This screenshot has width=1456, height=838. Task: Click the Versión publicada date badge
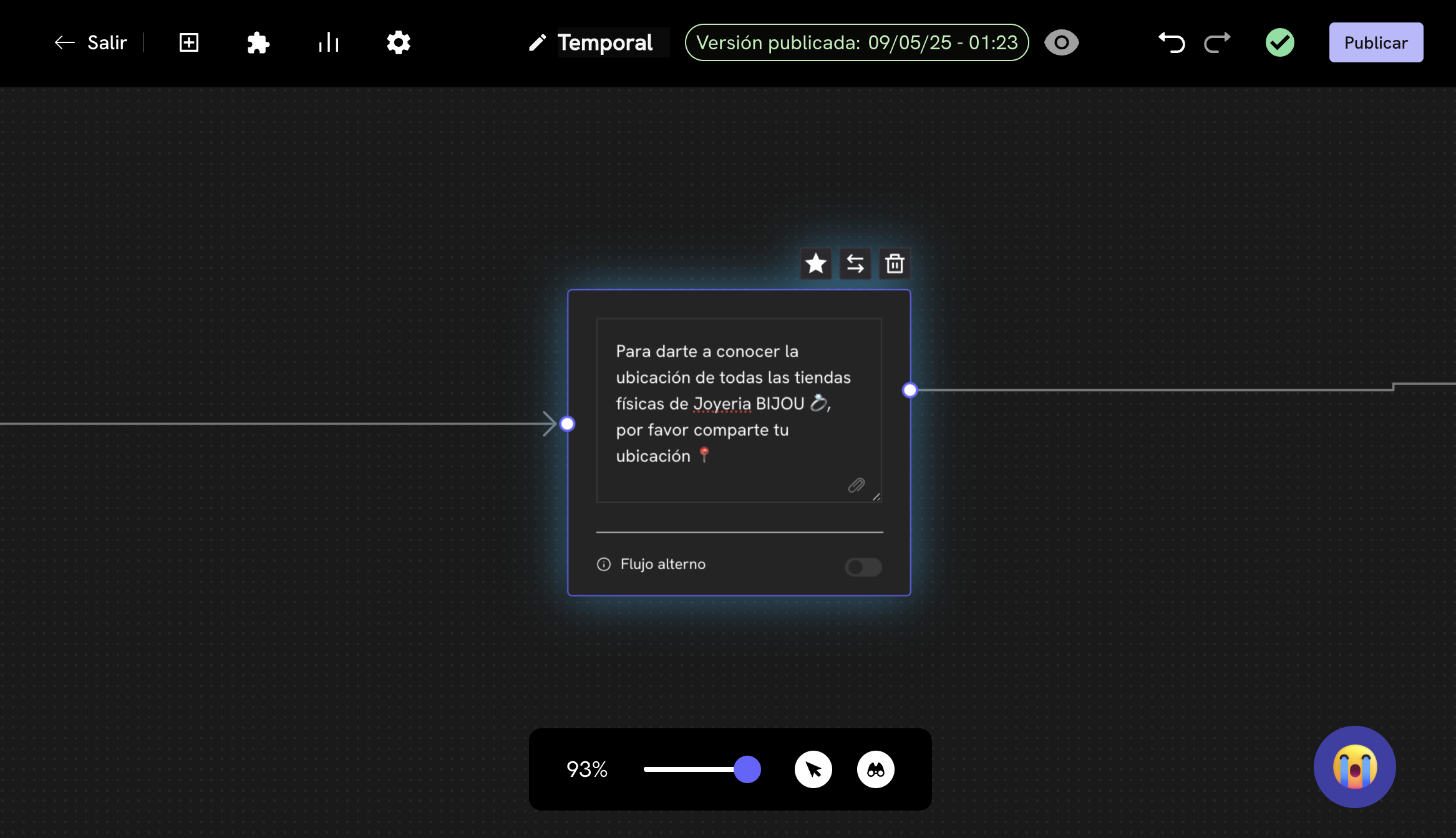(x=857, y=42)
